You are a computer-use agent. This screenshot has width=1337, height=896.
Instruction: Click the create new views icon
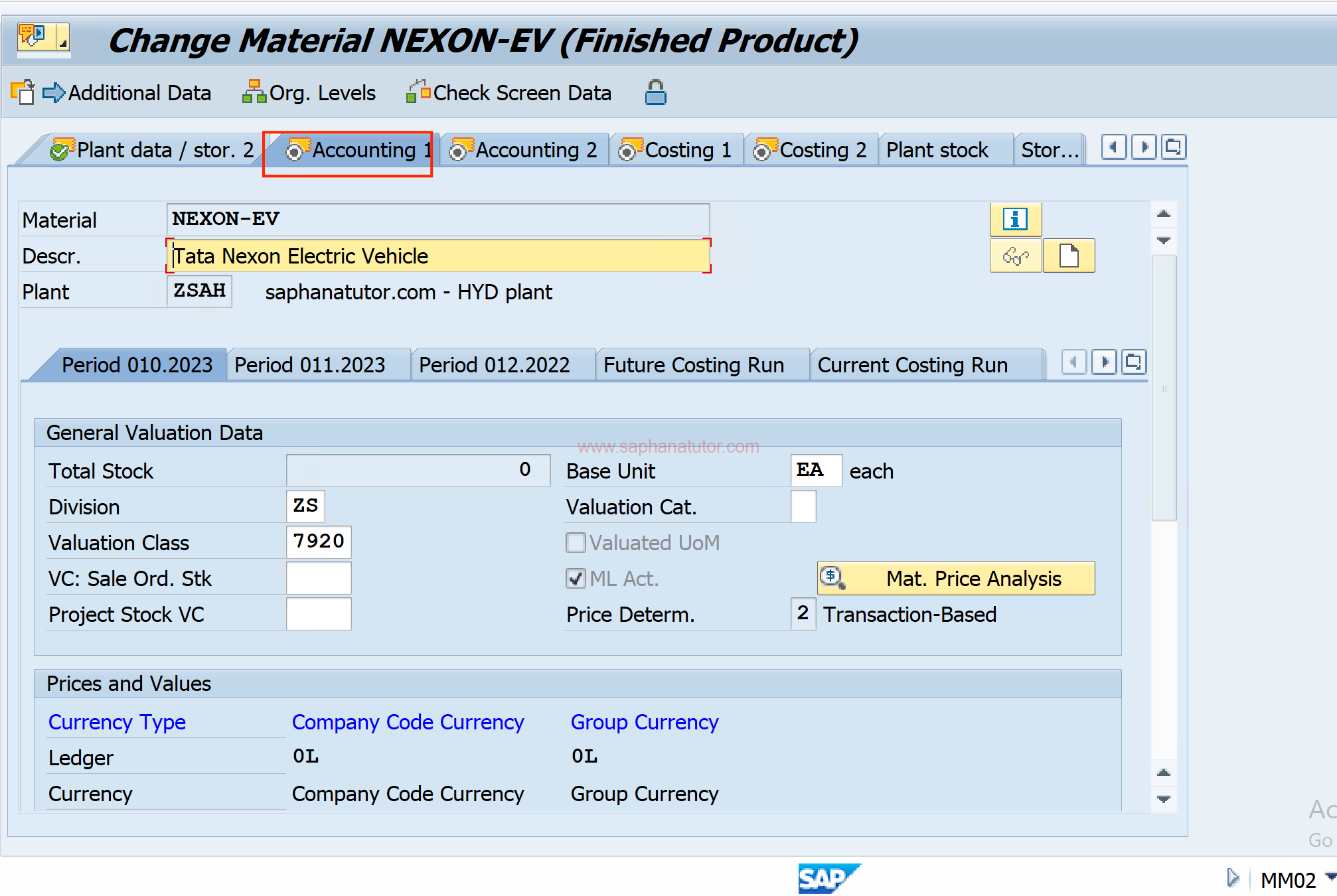point(23,92)
